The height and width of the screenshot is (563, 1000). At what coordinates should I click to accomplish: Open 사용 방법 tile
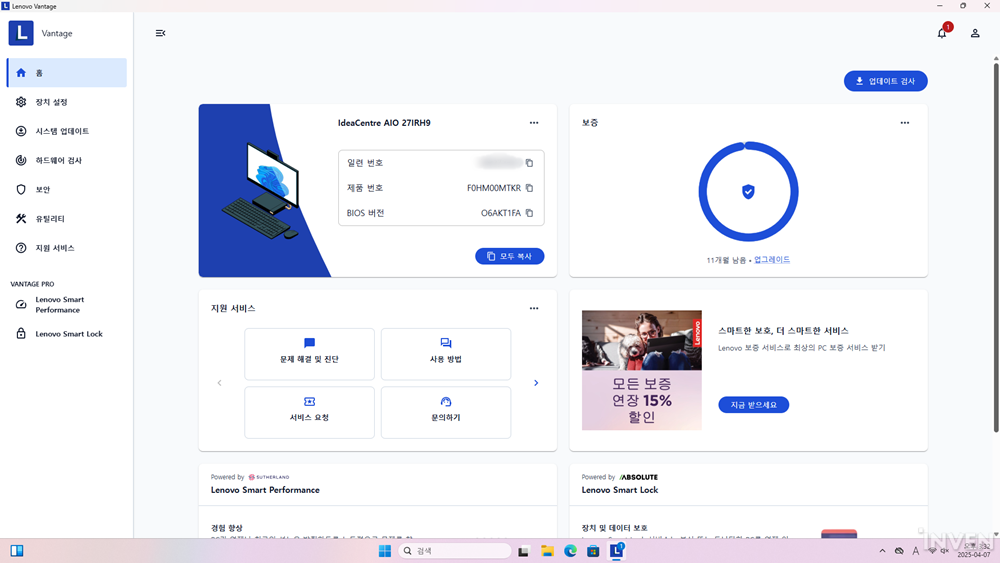pos(446,354)
